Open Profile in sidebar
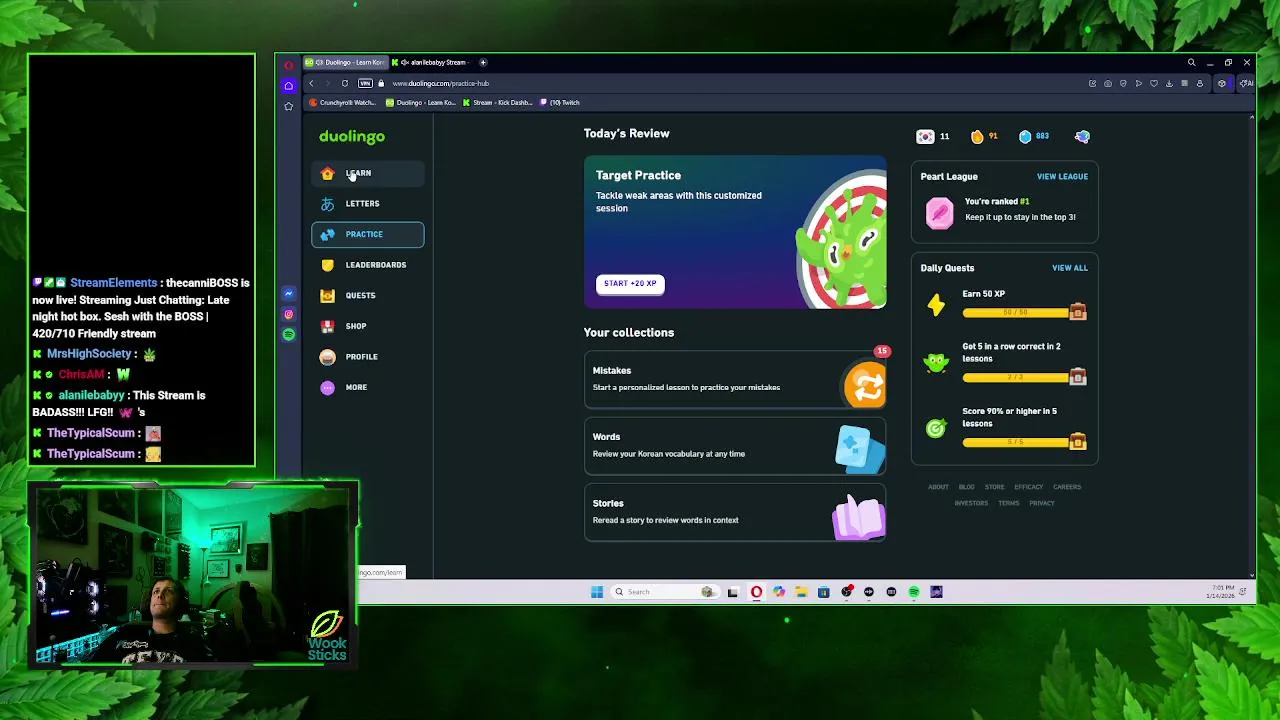This screenshot has width=1280, height=720. click(367, 357)
